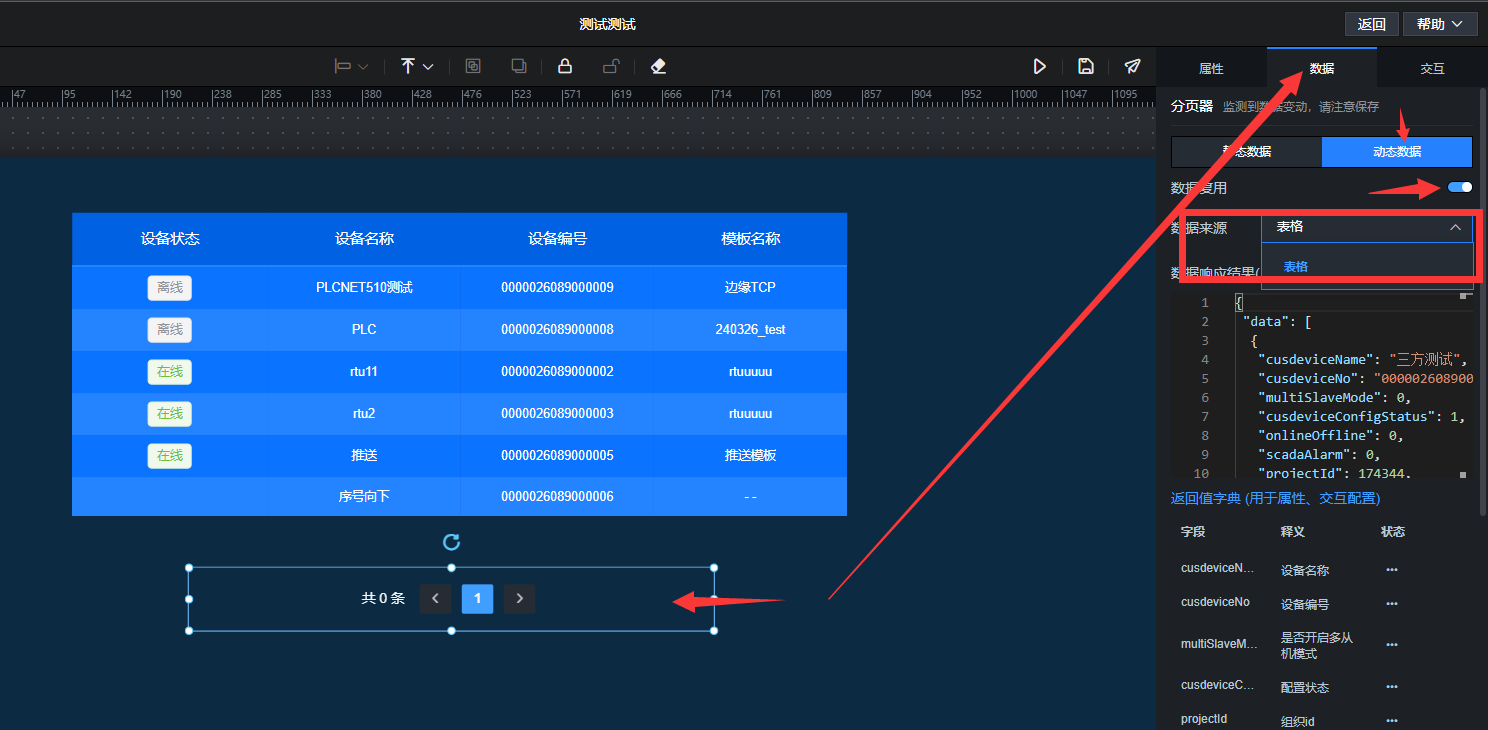
Task: Click the closed lock icon
Action: pyautogui.click(x=564, y=66)
